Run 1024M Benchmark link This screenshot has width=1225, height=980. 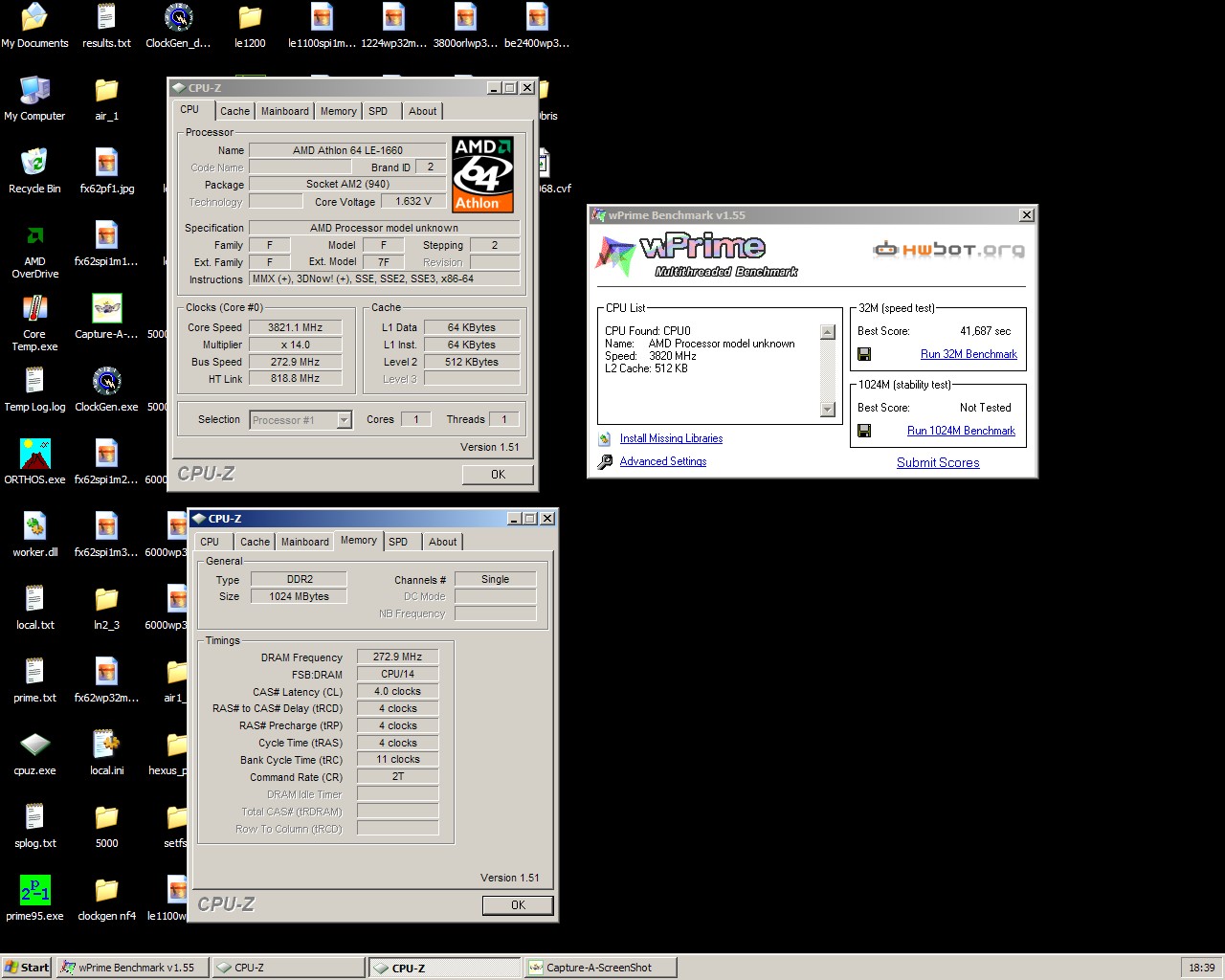pos(961,431)
